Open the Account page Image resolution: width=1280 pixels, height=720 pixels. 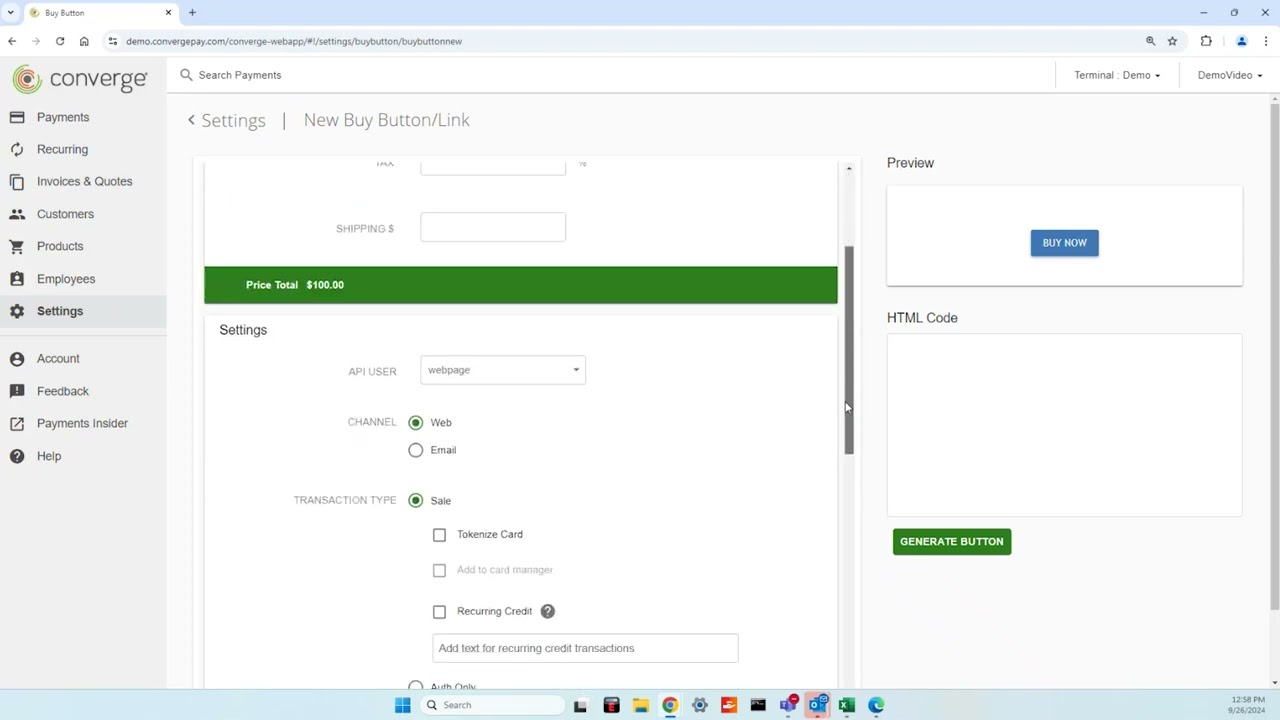tap(58, 358)
